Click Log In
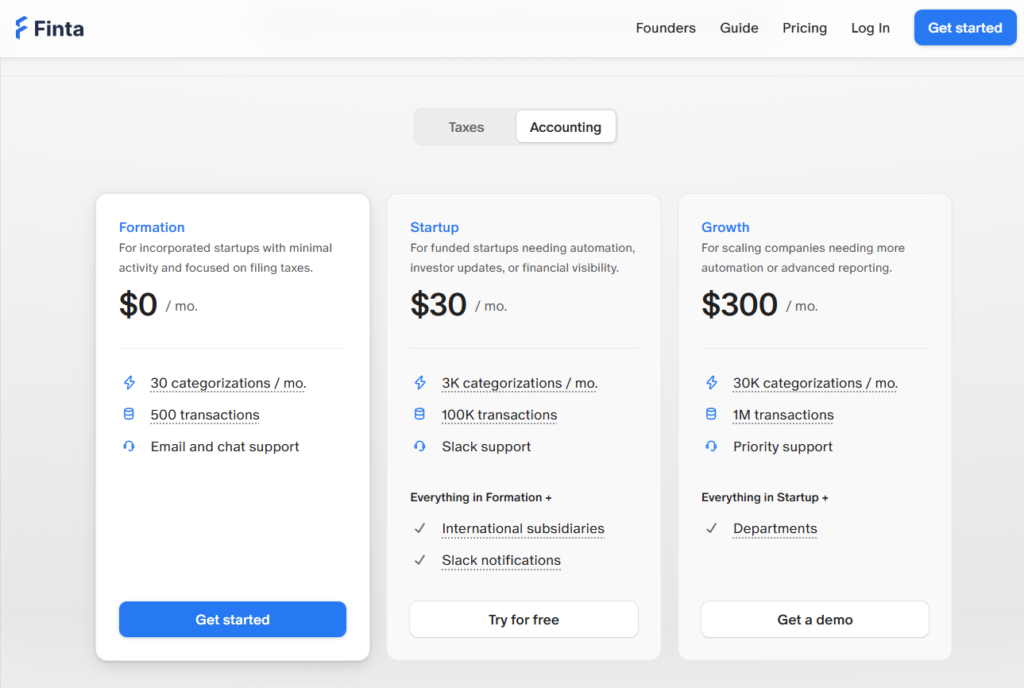The height and width of the screenshot is (688, 1024). click(869, 28)
